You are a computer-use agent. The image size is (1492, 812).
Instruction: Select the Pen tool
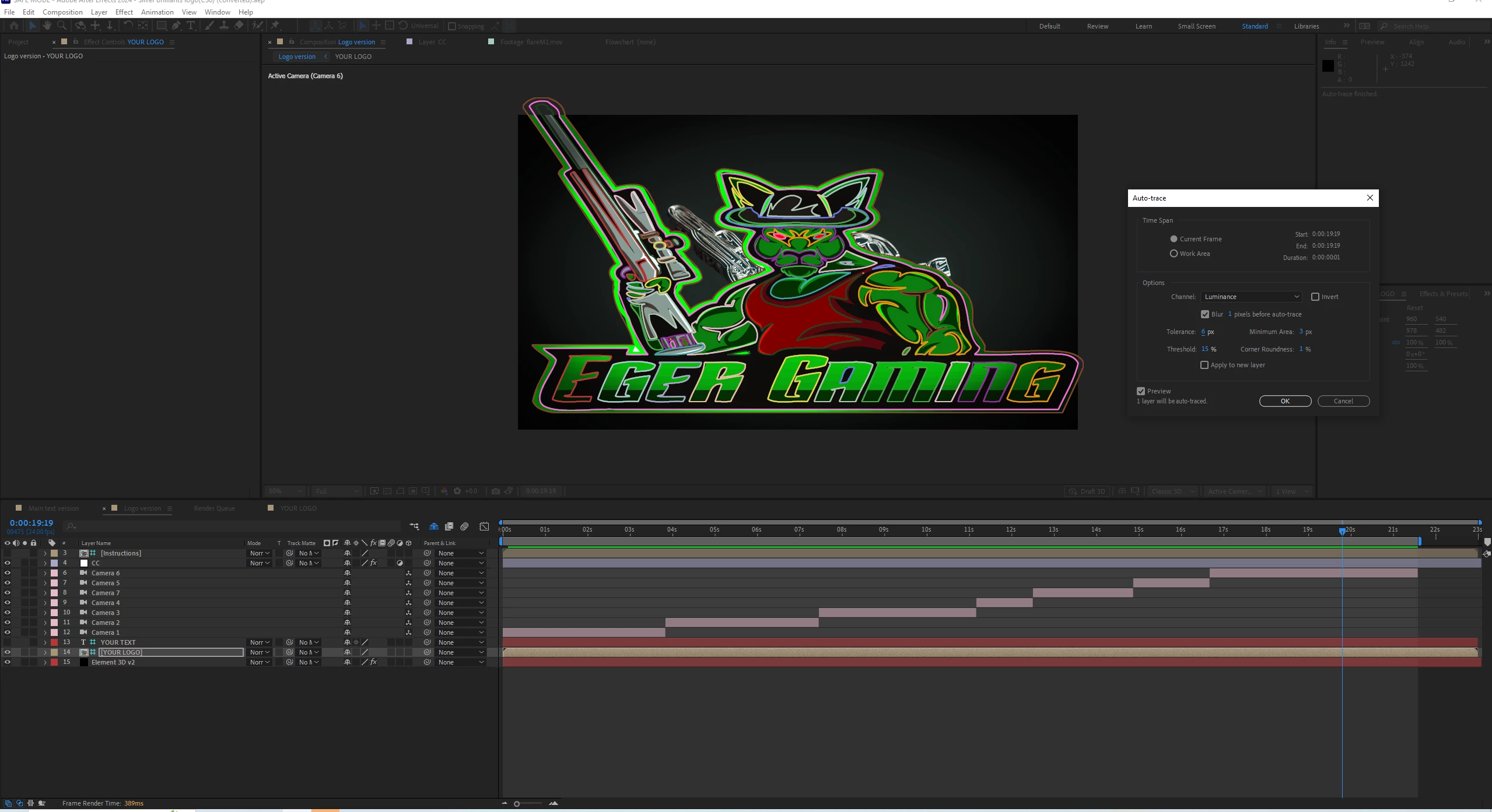[x=176, y=26]
